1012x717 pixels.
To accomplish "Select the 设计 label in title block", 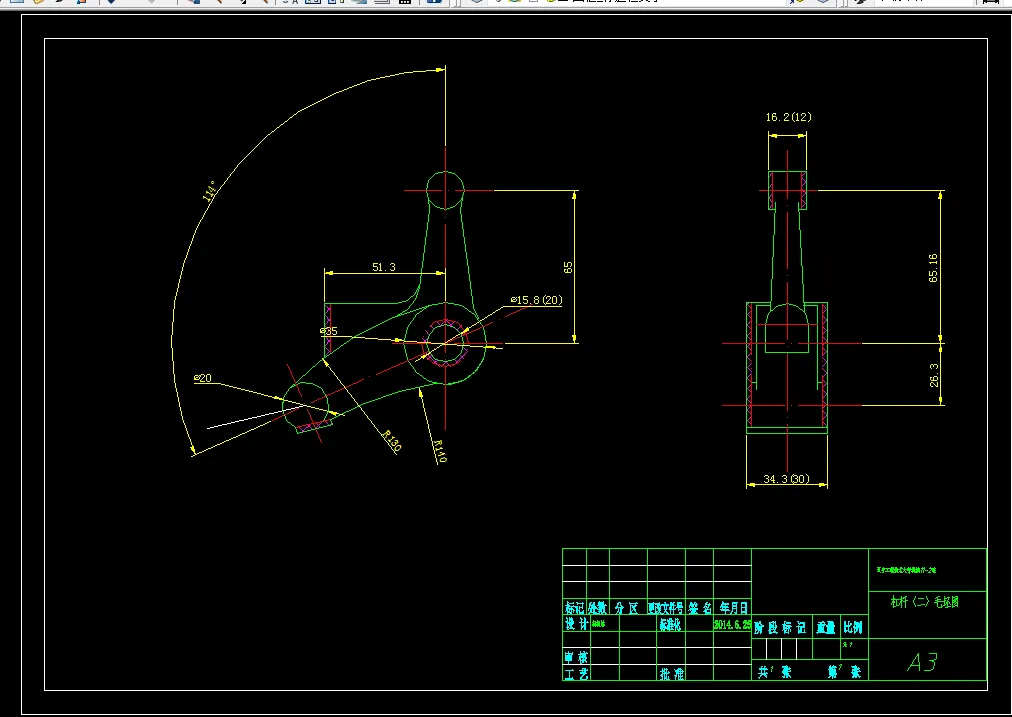I will [x=577, y=624].
